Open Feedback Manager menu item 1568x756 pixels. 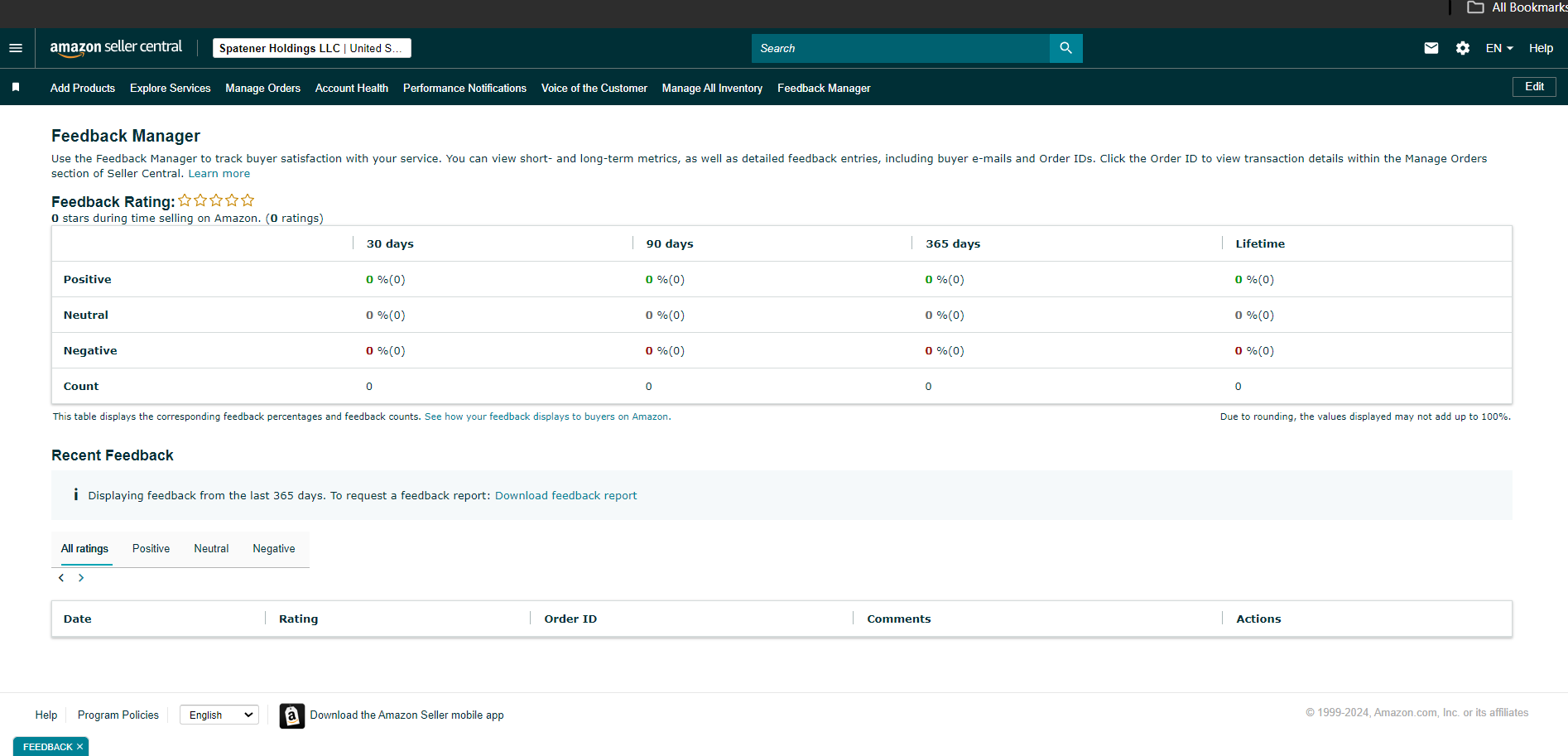[x=824, y=88]
